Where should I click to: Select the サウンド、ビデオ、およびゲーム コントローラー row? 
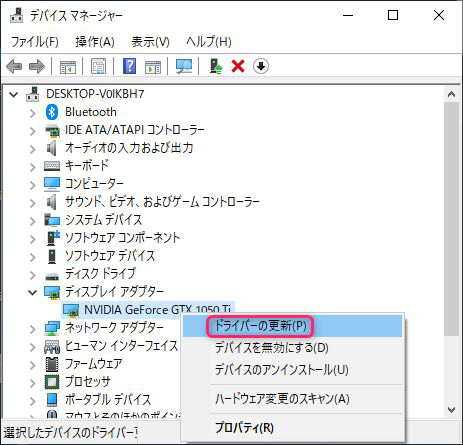162,202
